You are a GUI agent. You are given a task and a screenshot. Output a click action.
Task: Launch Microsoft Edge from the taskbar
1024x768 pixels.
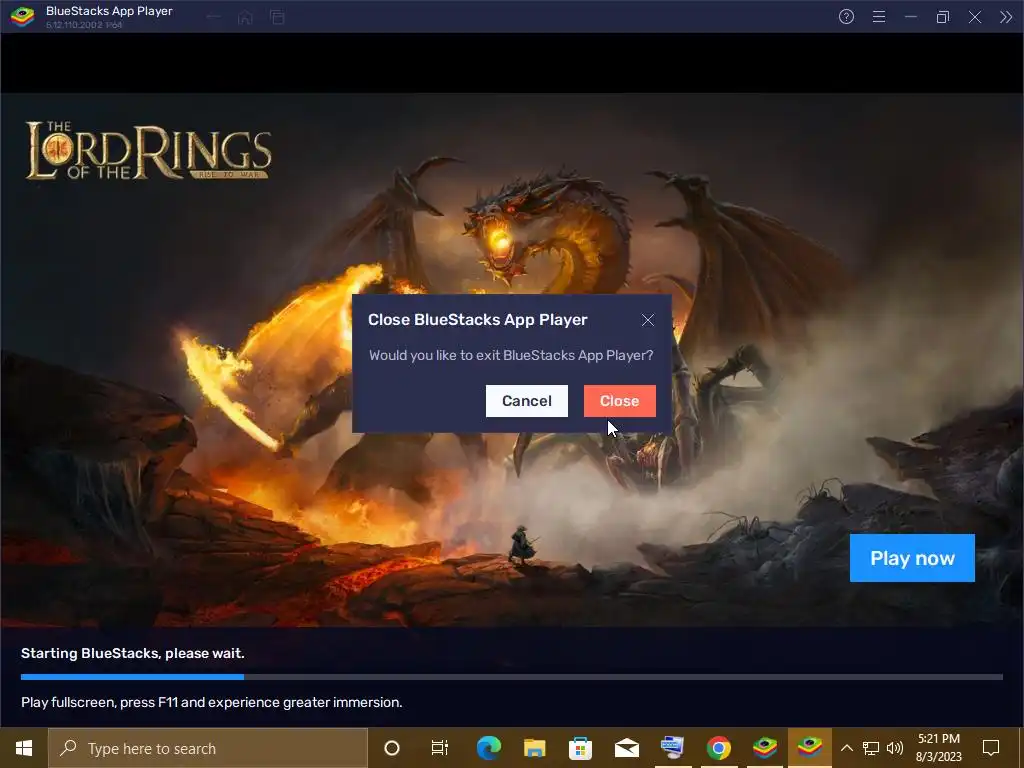coord(488,748)
